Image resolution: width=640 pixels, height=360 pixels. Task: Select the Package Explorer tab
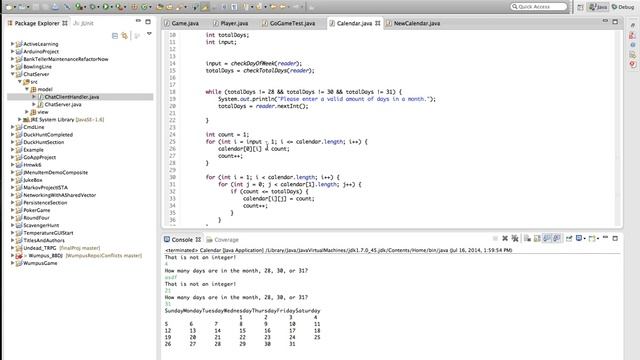(x=37, y=23)
